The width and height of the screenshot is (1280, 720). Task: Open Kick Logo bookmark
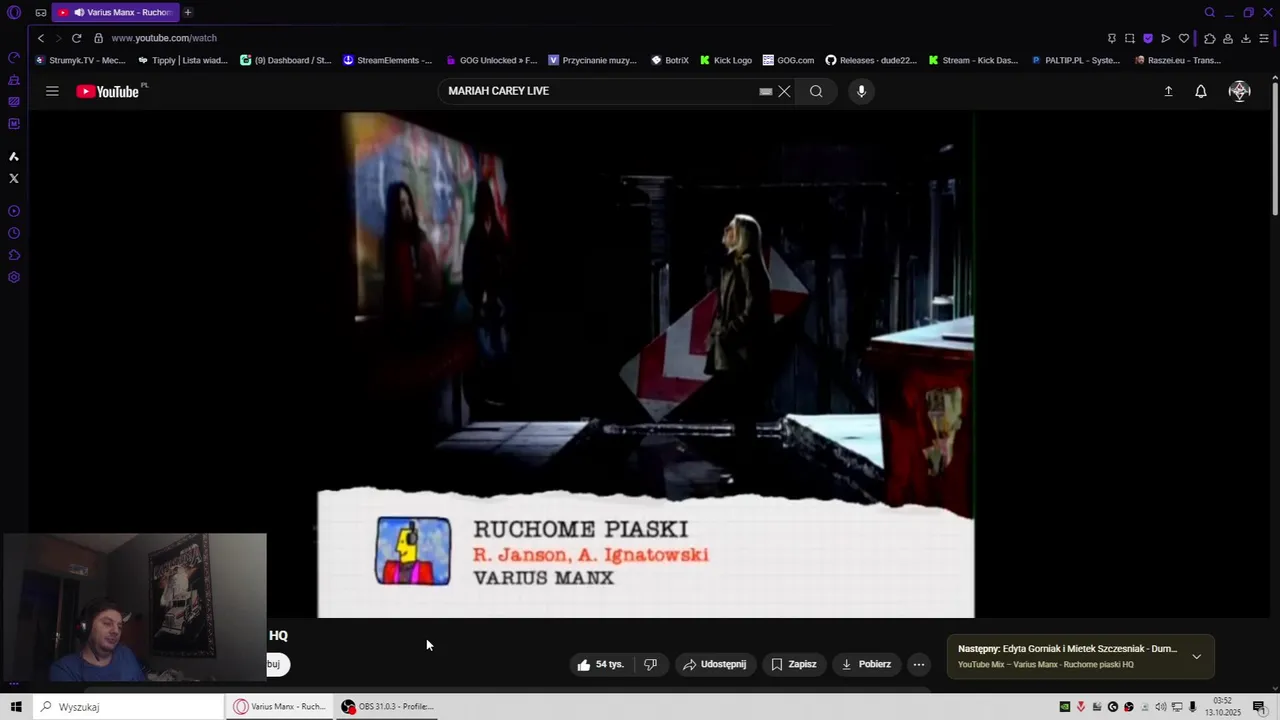click(x=726, y=60)
